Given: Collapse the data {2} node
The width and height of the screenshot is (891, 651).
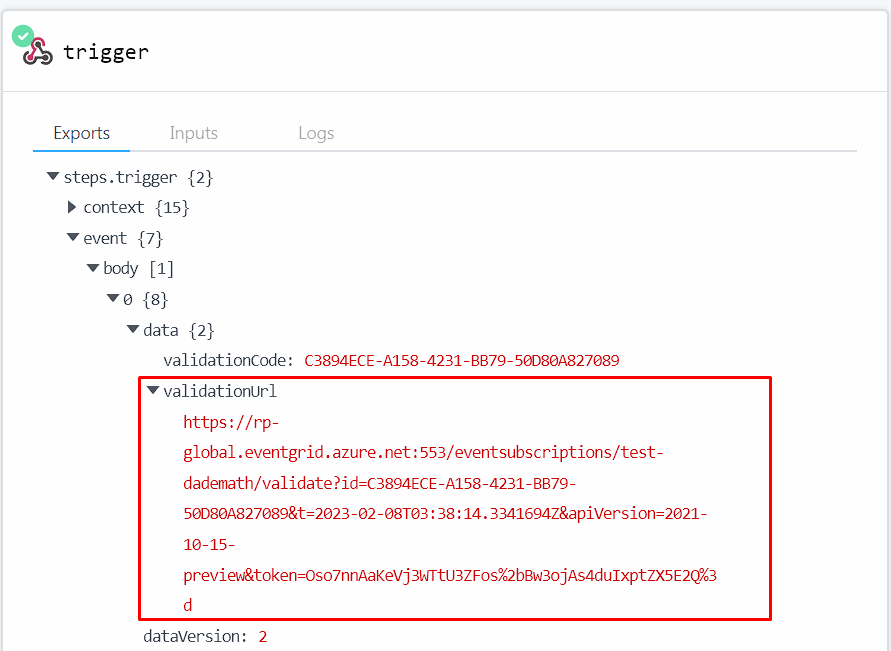Looking at the screenshot, I should tap(133, 328).
